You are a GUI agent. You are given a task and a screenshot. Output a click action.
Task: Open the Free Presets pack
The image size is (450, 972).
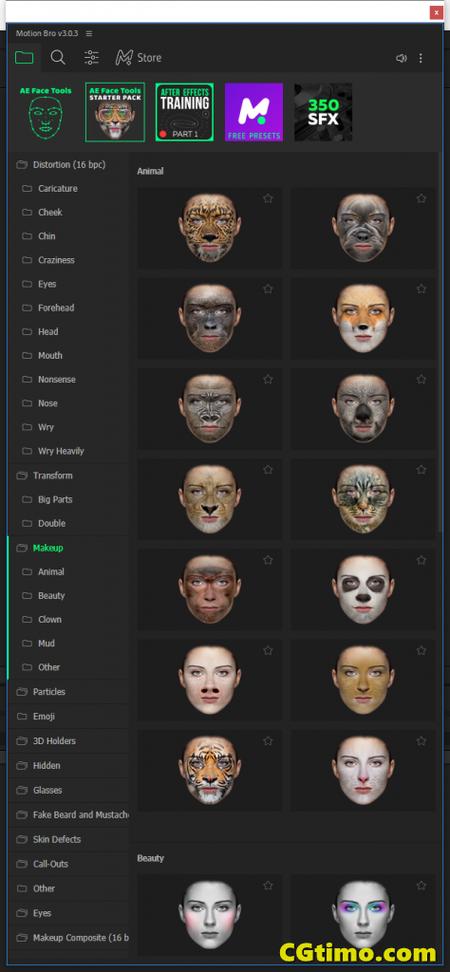(x=254, y=112)
